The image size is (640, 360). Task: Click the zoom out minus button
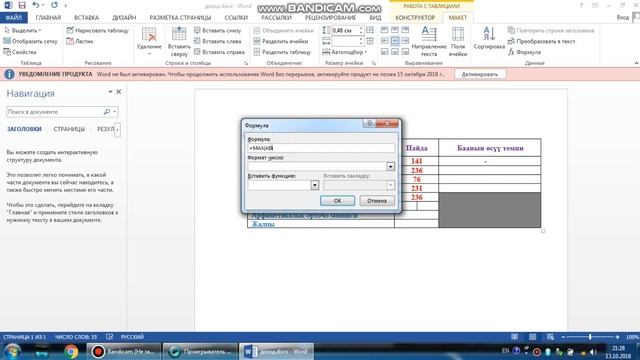click(563, 337)
